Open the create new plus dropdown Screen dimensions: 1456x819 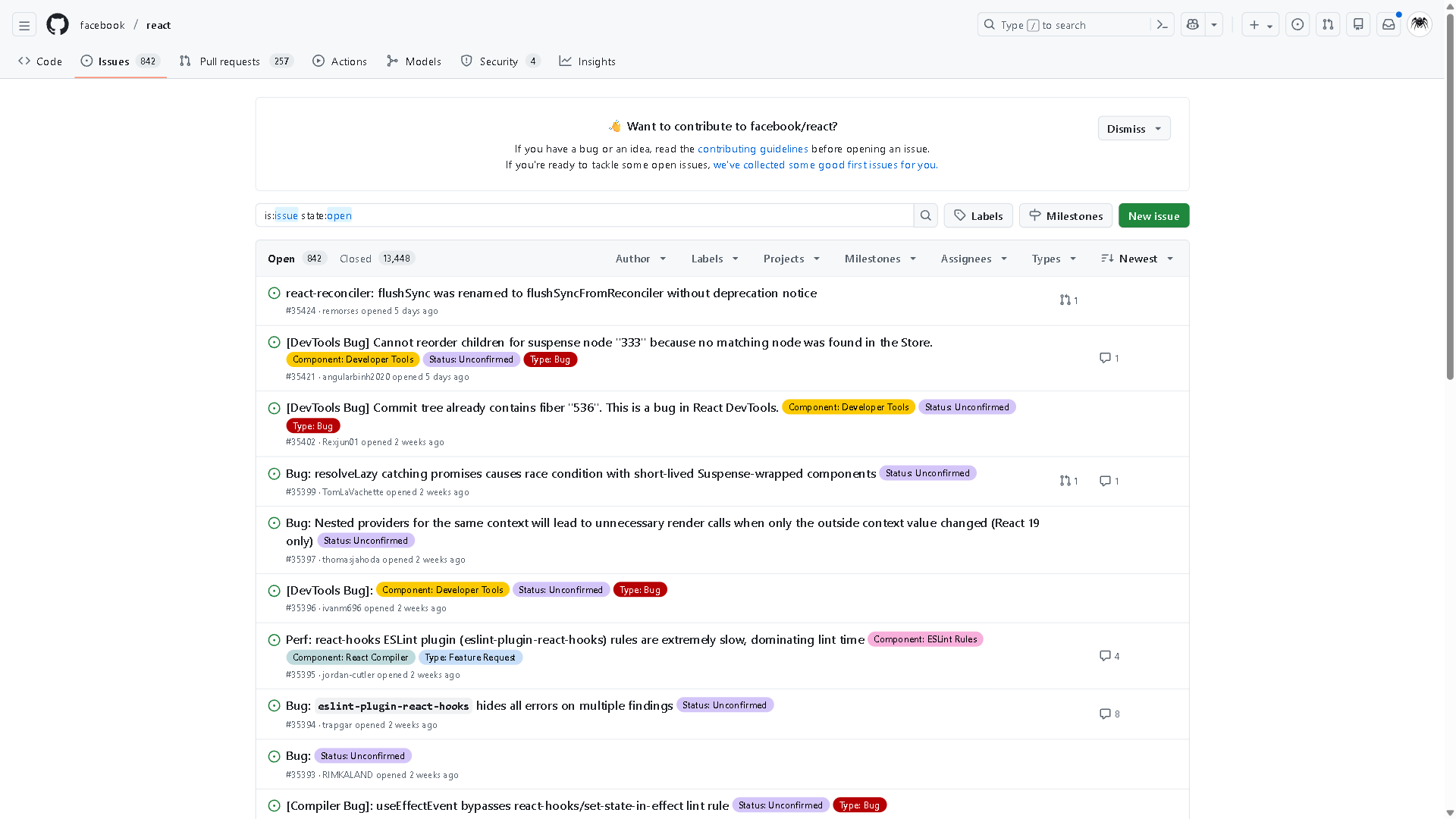point(1260,25)
